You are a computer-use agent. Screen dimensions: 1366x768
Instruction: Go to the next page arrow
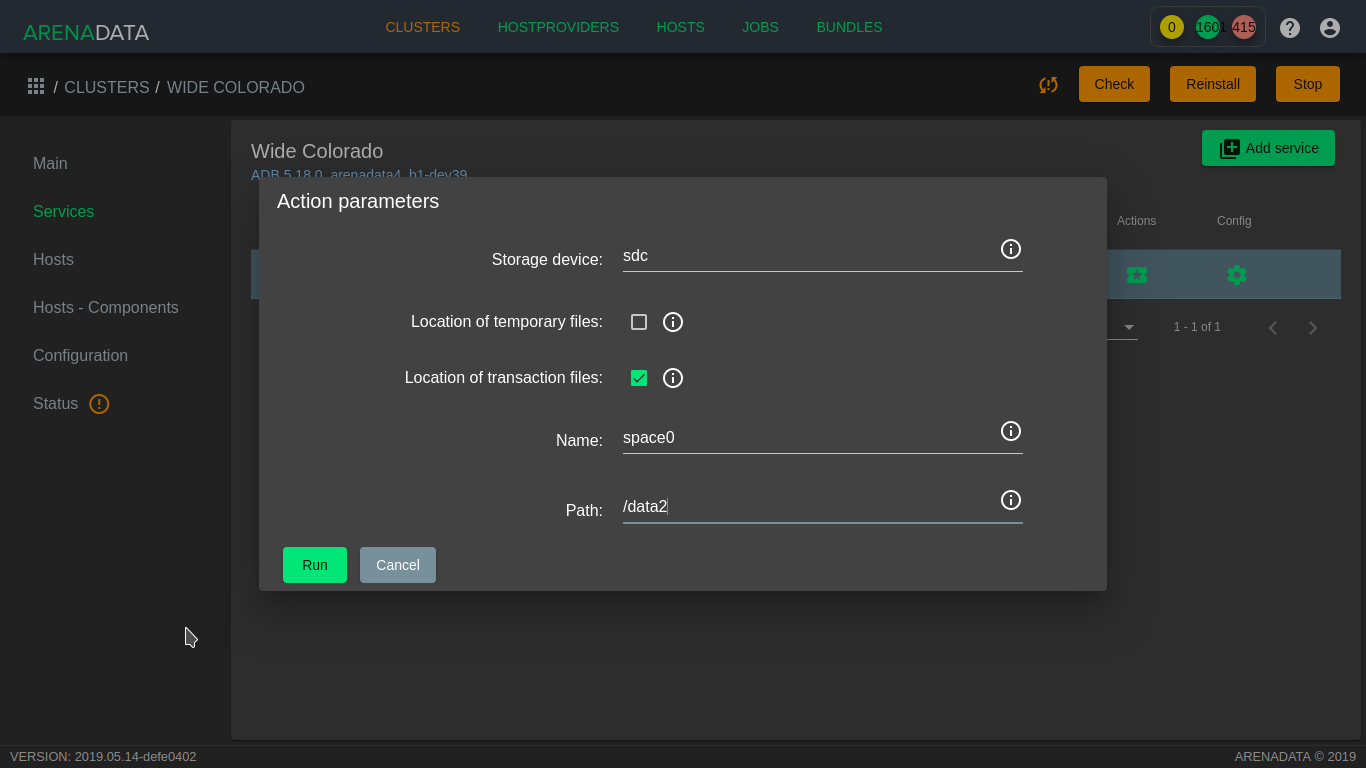pos(1313,328)
